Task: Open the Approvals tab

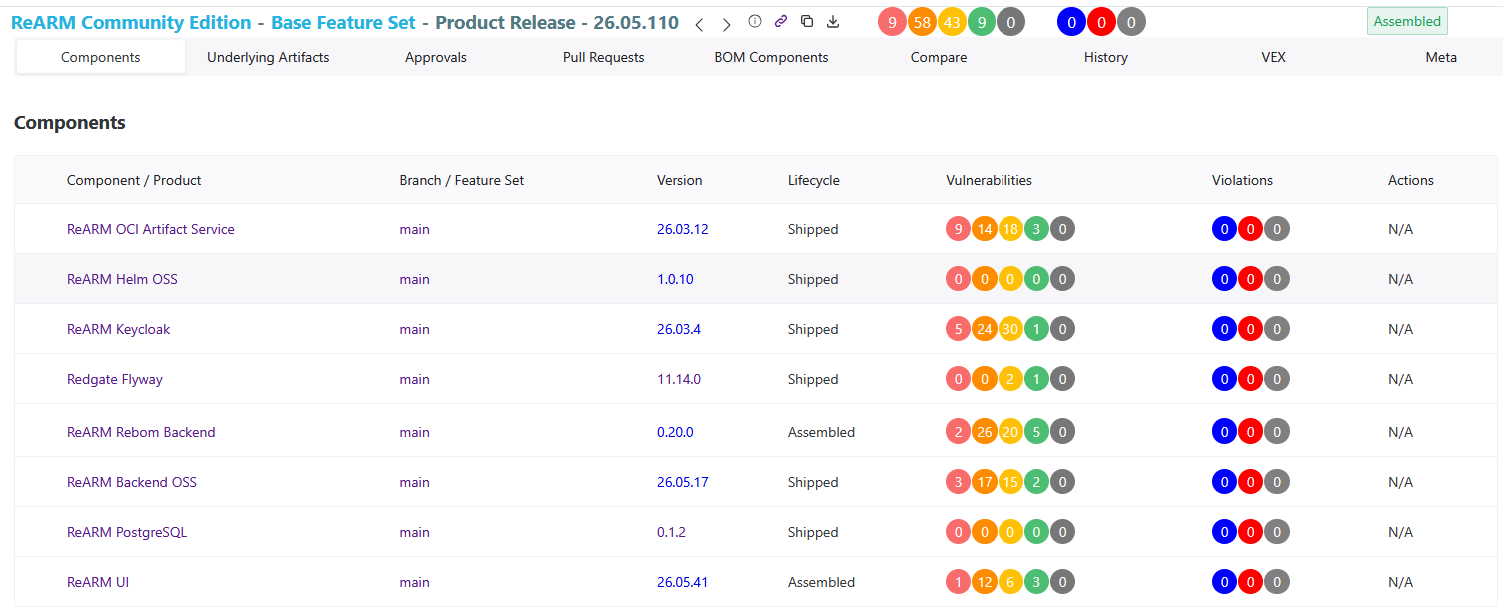Action: pos(436,57)
